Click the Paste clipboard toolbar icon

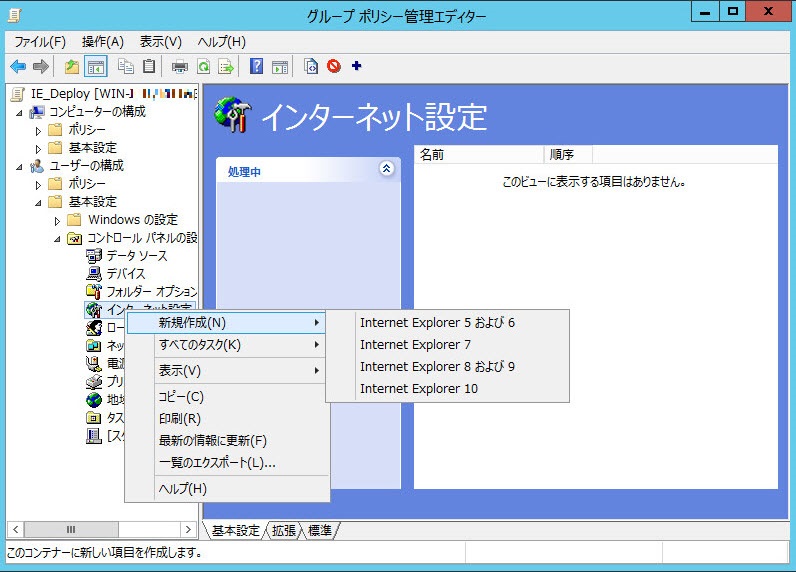(149, 67)
